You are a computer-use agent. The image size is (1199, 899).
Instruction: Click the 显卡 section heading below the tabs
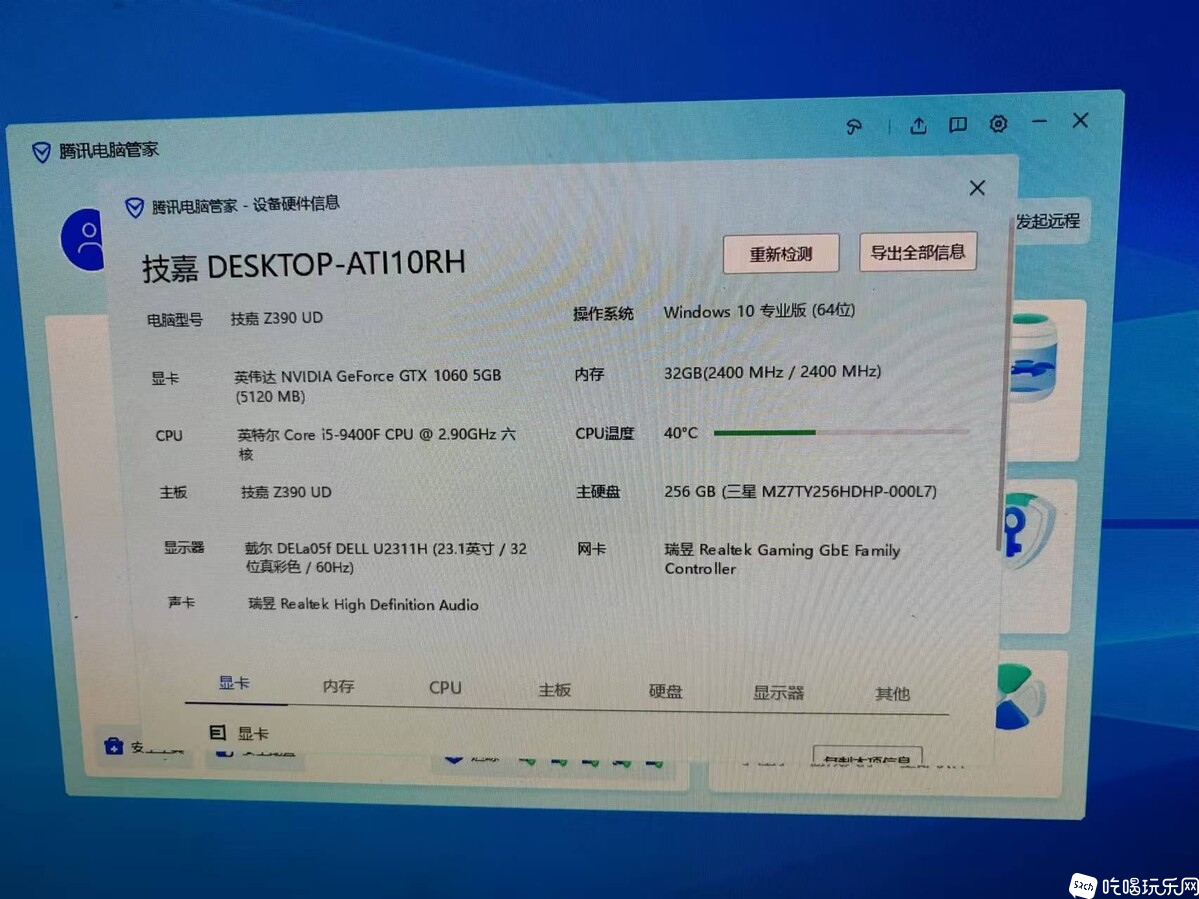tap(252, 734)
